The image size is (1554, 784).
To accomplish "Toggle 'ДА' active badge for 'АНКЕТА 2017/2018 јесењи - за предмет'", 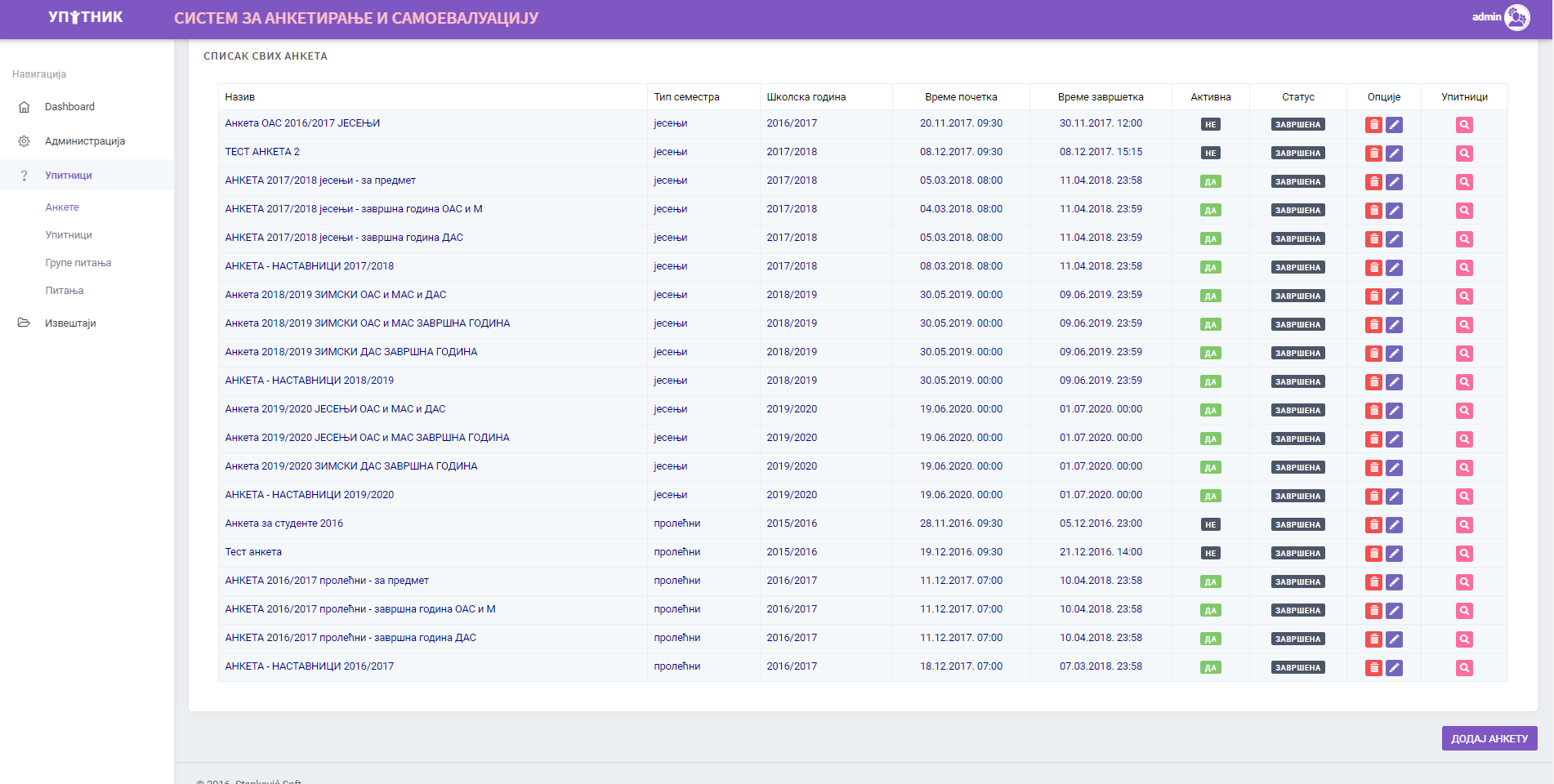I will pos(1210,182).
